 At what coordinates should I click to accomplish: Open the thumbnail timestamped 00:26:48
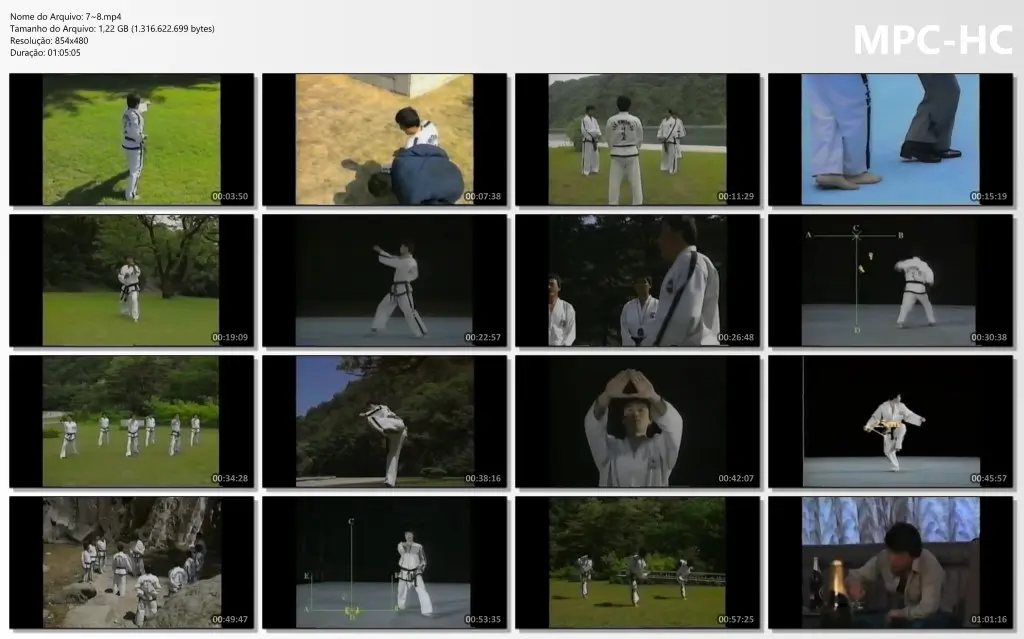click(x=637, y=280)
